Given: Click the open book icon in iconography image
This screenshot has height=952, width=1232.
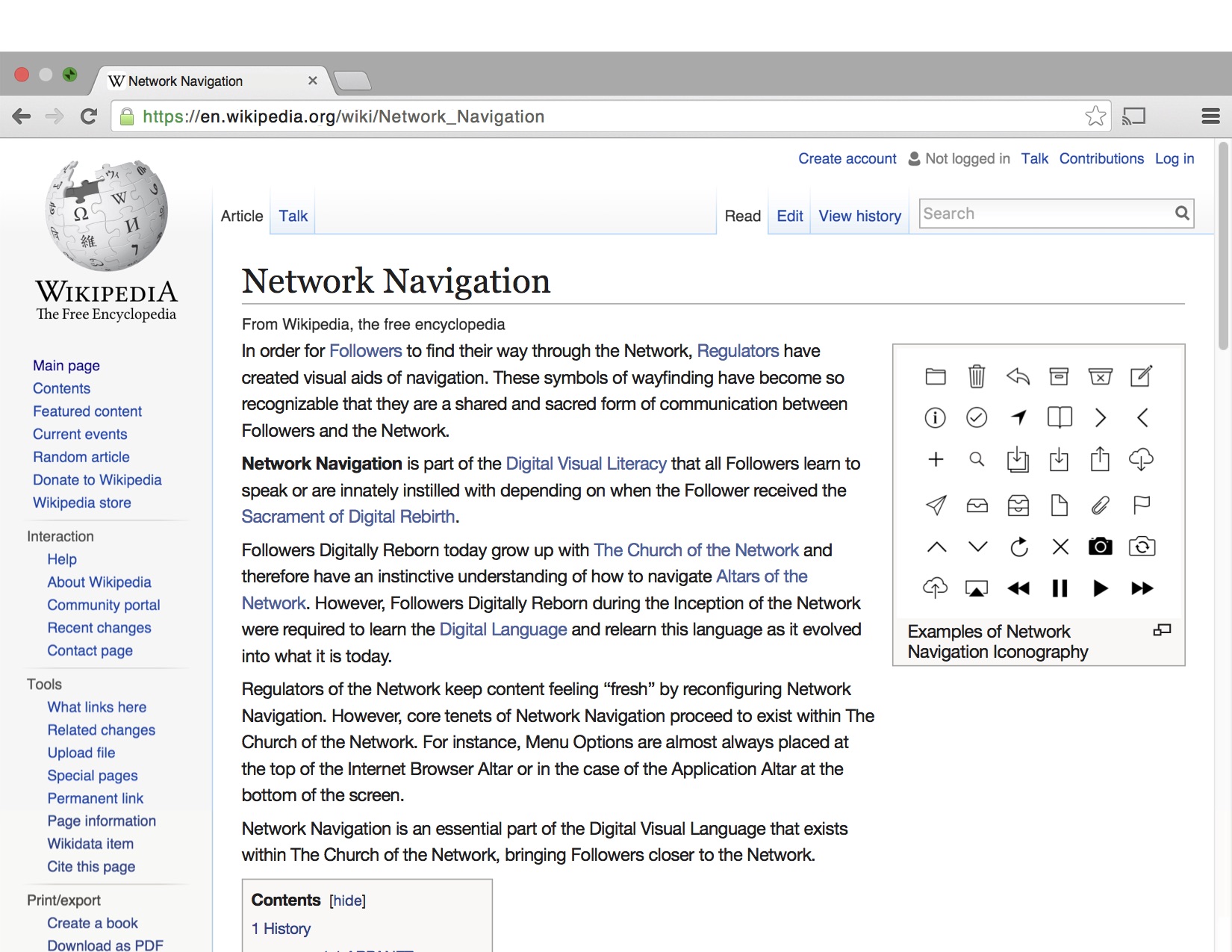Looking at the screenshot, I should [1060, 417].
